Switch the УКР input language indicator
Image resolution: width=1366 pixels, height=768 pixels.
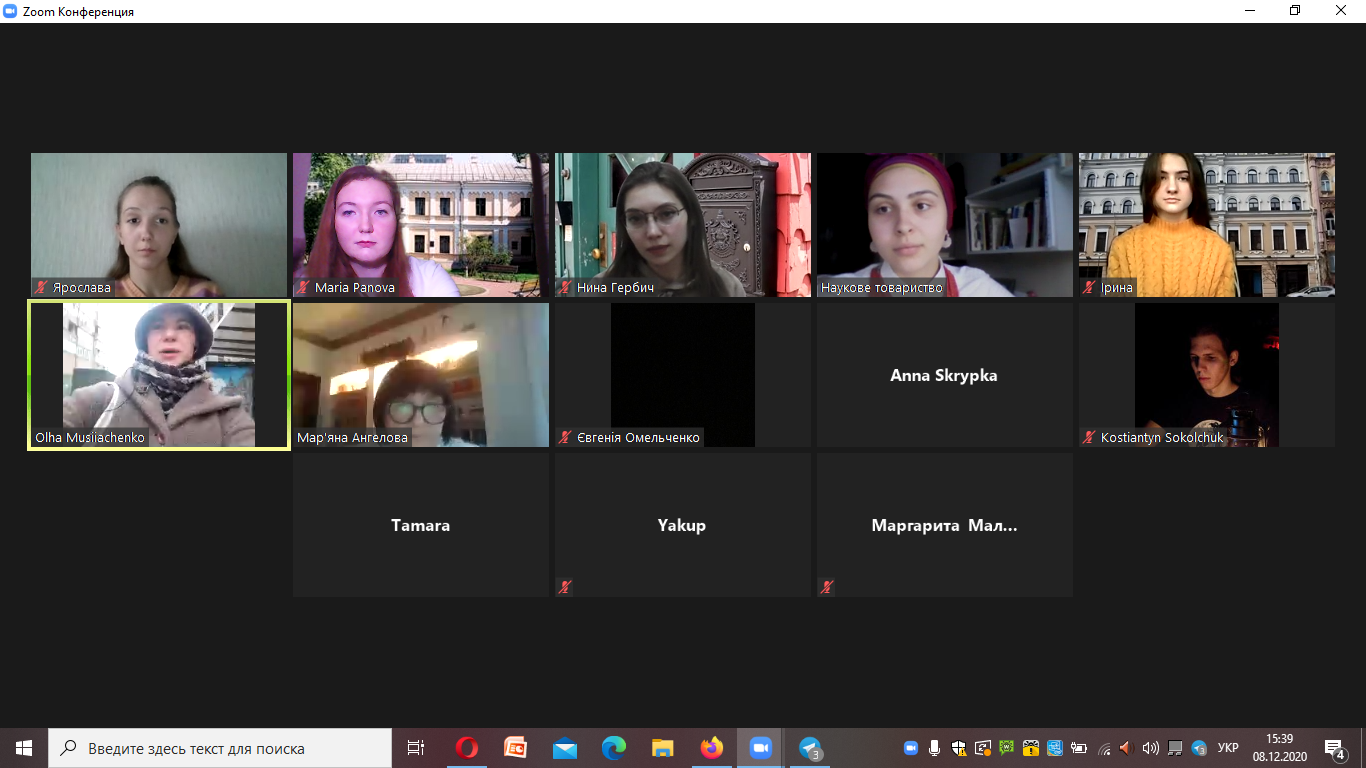coord(1229,748)
